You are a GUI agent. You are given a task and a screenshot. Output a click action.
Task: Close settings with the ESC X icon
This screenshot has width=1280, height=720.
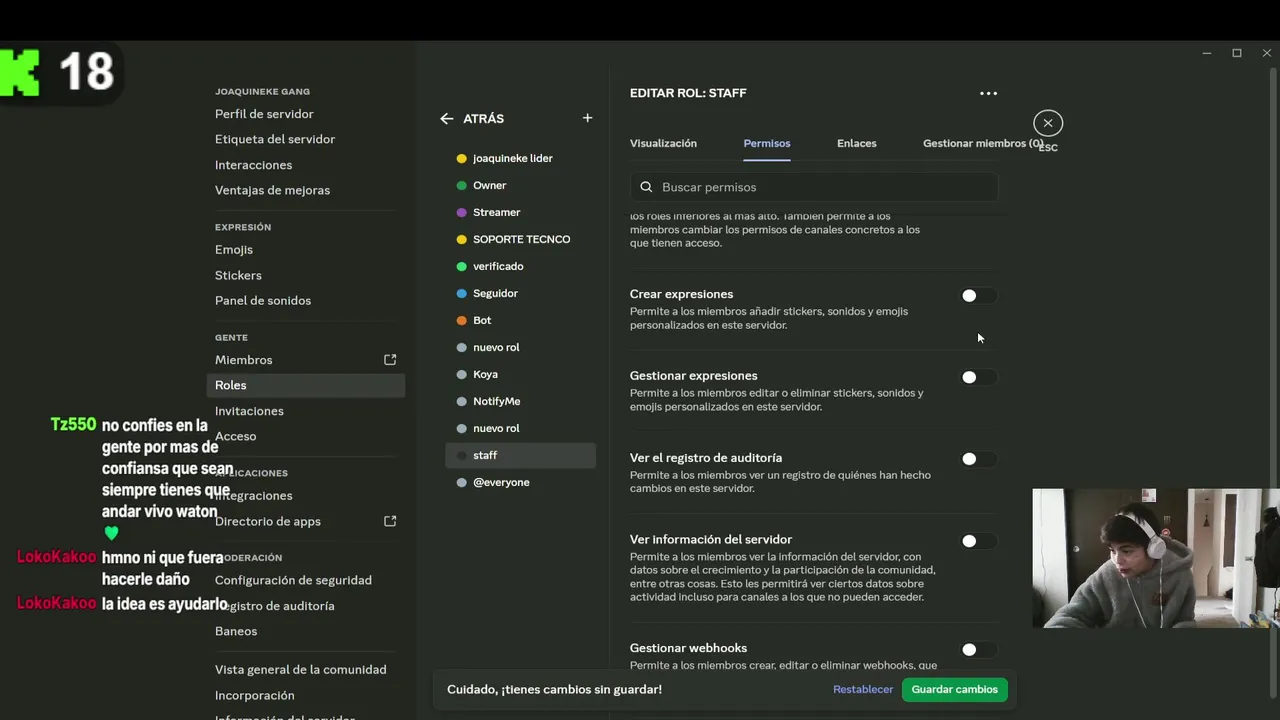point(1047,123)
